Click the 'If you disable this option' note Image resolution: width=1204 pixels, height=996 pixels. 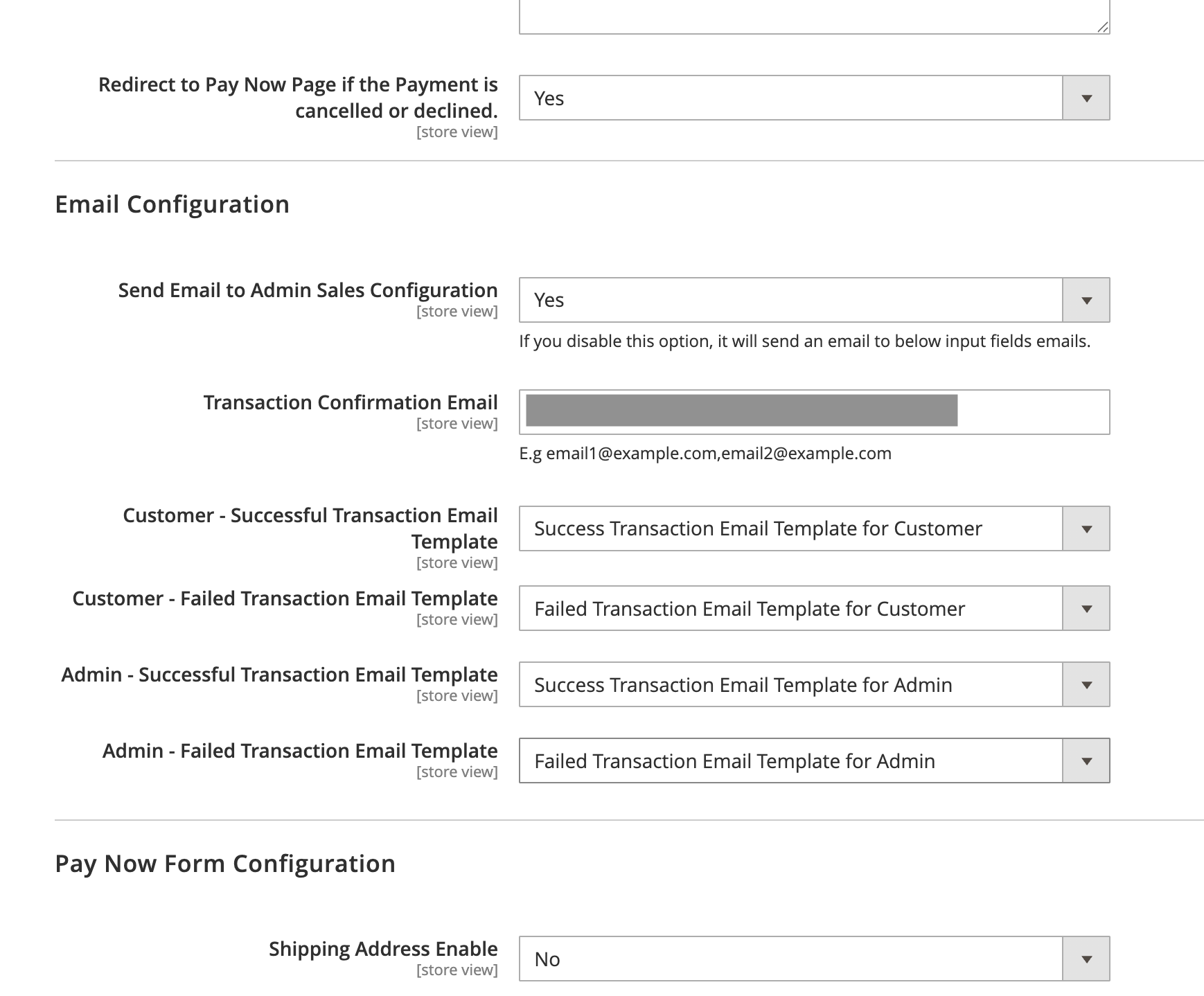pos(805,341)
